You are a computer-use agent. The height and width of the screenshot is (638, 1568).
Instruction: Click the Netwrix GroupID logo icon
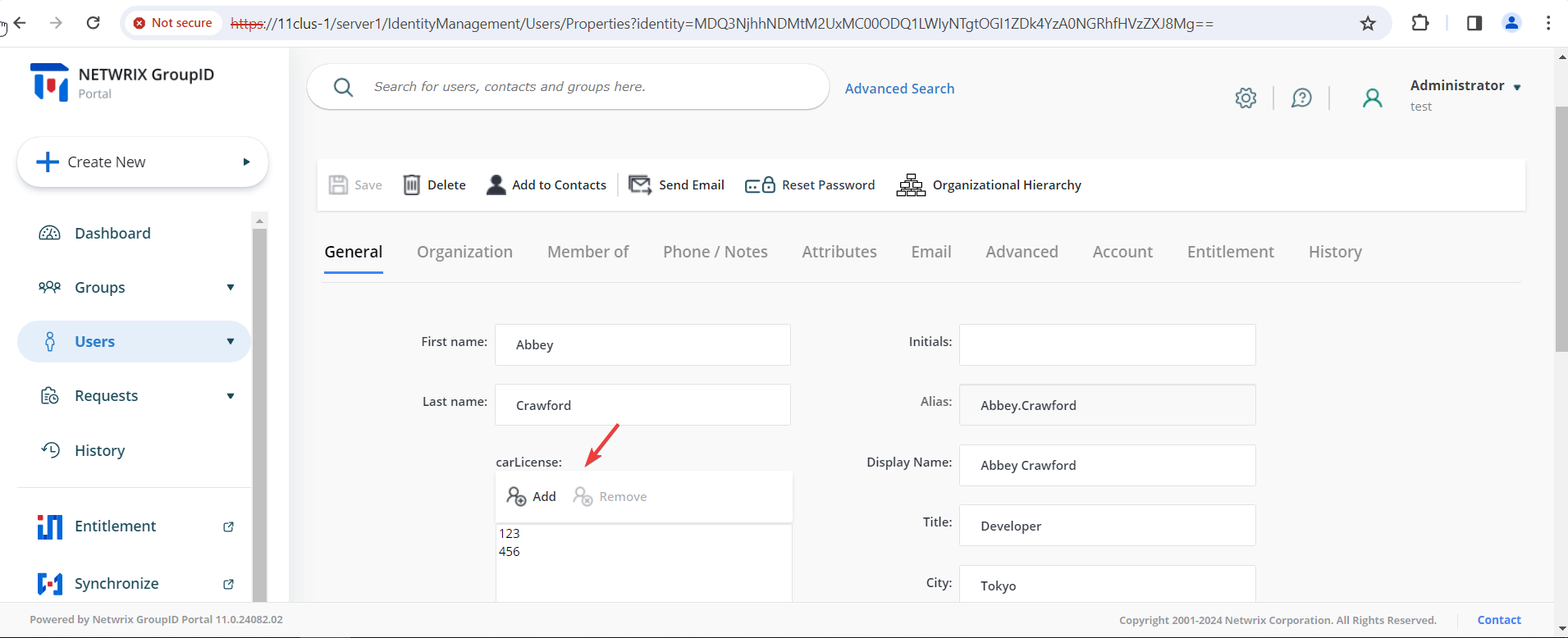pos(49,82)
